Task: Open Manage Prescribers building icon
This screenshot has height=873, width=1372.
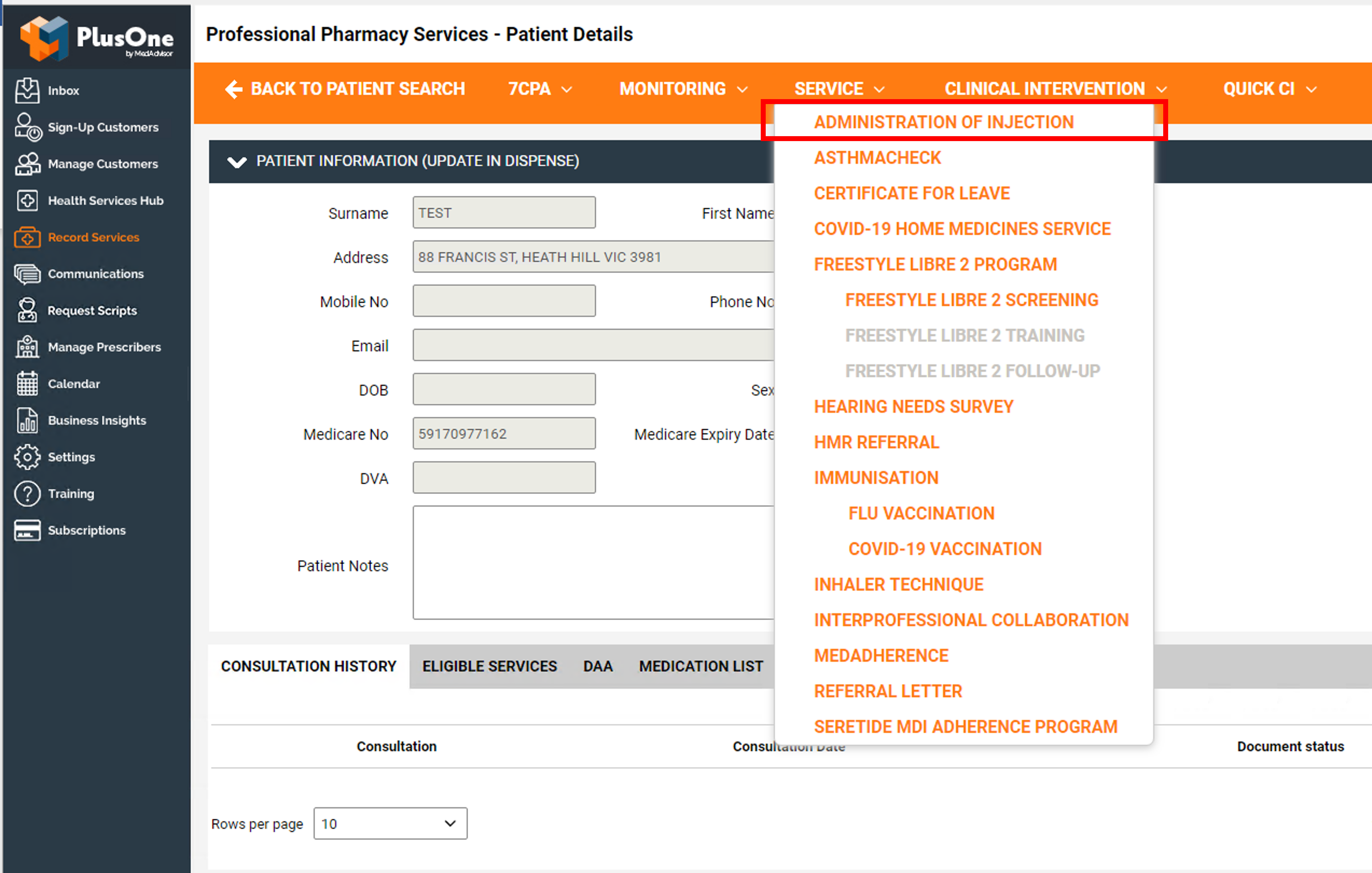Action: click(28, 347)
